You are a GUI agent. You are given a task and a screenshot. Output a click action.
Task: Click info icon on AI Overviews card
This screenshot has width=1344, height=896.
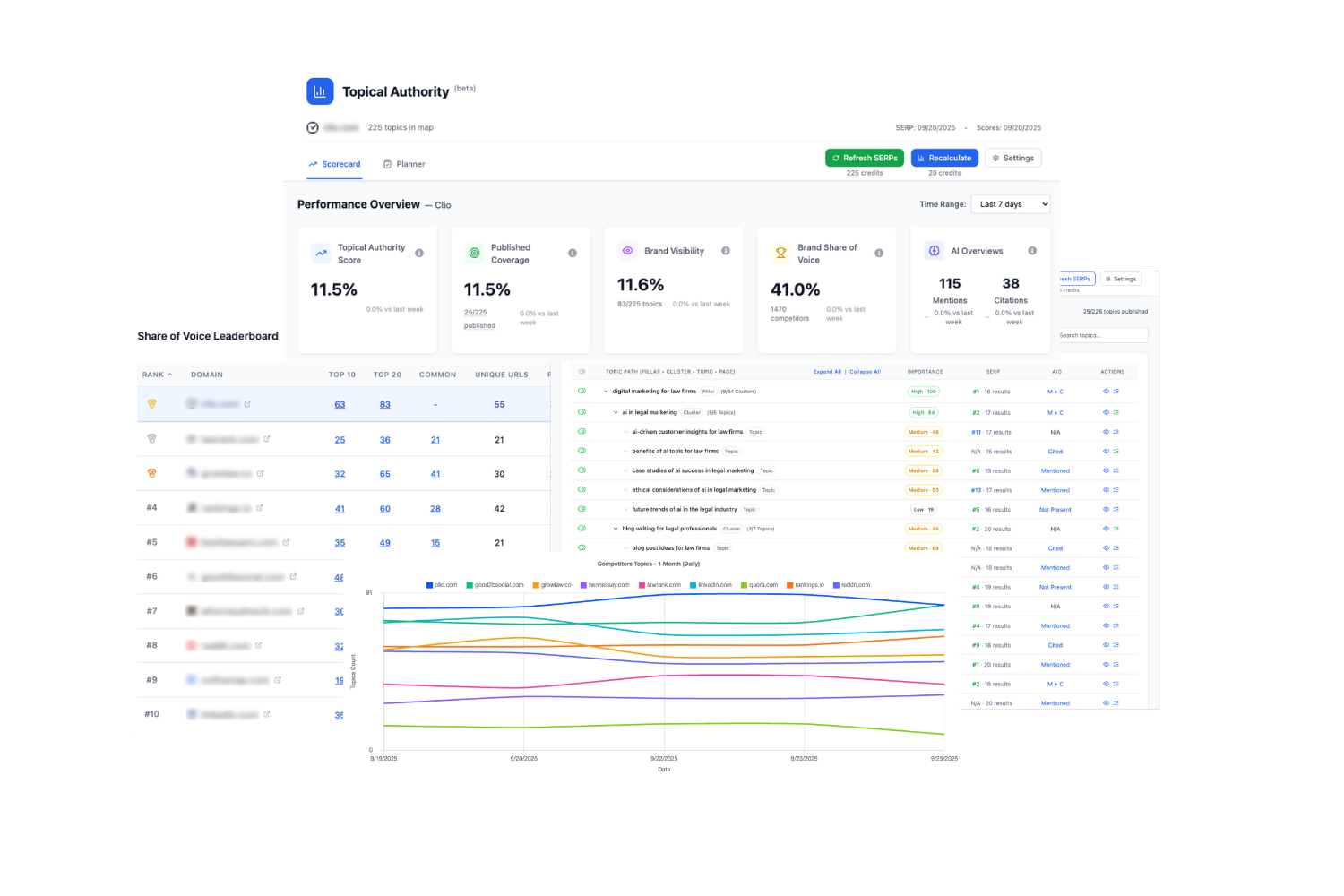(1032, 251)
